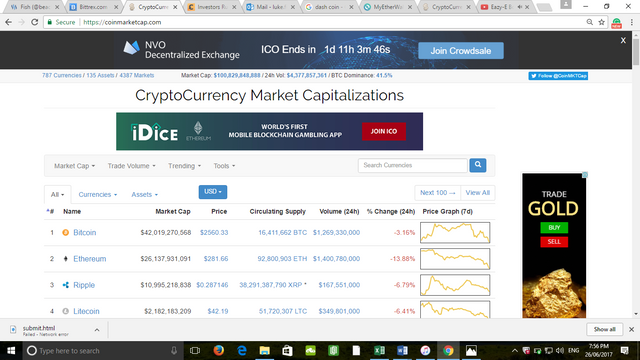Sort table by Market Cap header

tap(173, 211)
